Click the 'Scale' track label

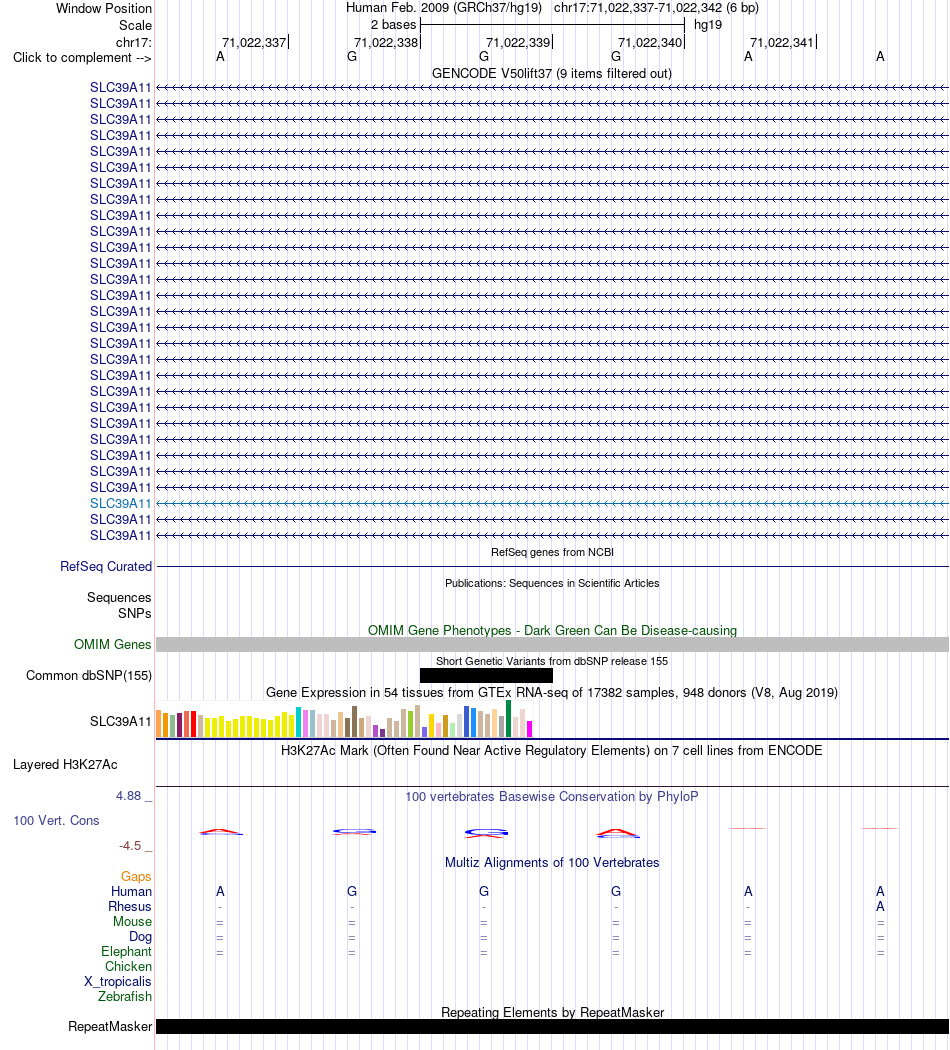[135, 25]
